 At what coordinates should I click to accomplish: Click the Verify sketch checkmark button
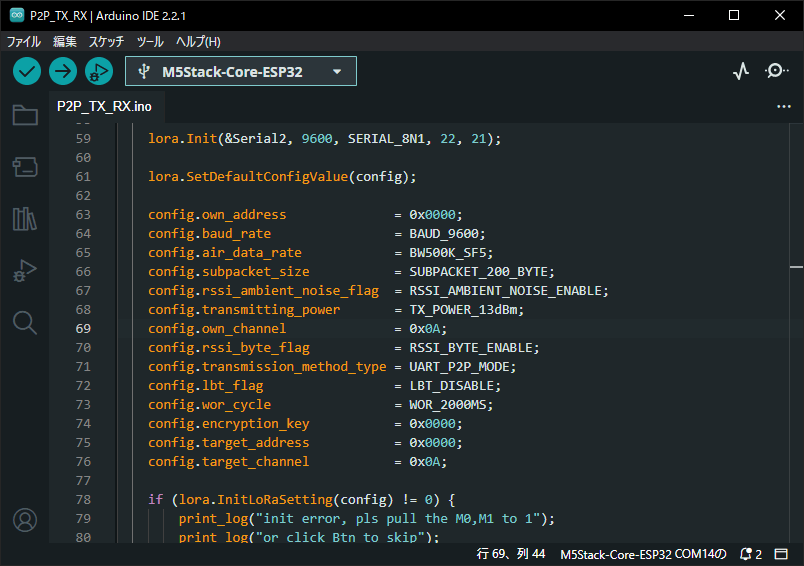27,71
